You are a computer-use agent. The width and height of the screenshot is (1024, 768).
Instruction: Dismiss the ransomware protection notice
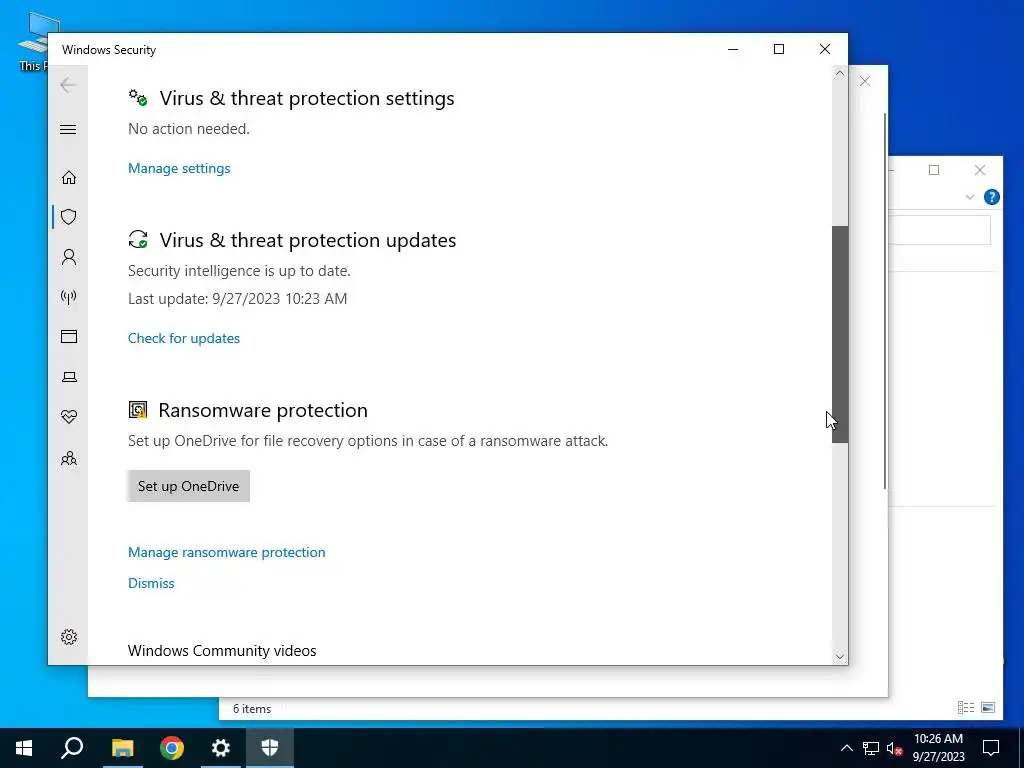(151, 583)
